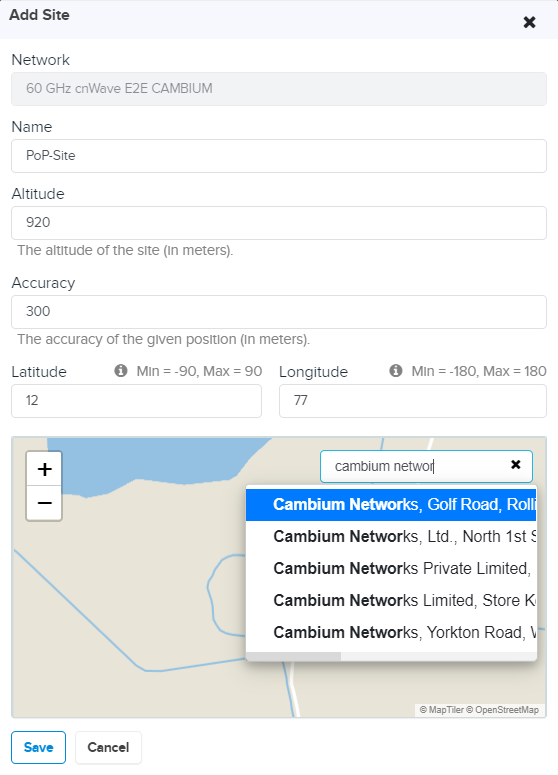The width and height of the screenshot is (558, 775).
Task: Focus the Name field containing PoP-Site
Action: point(279,156)
